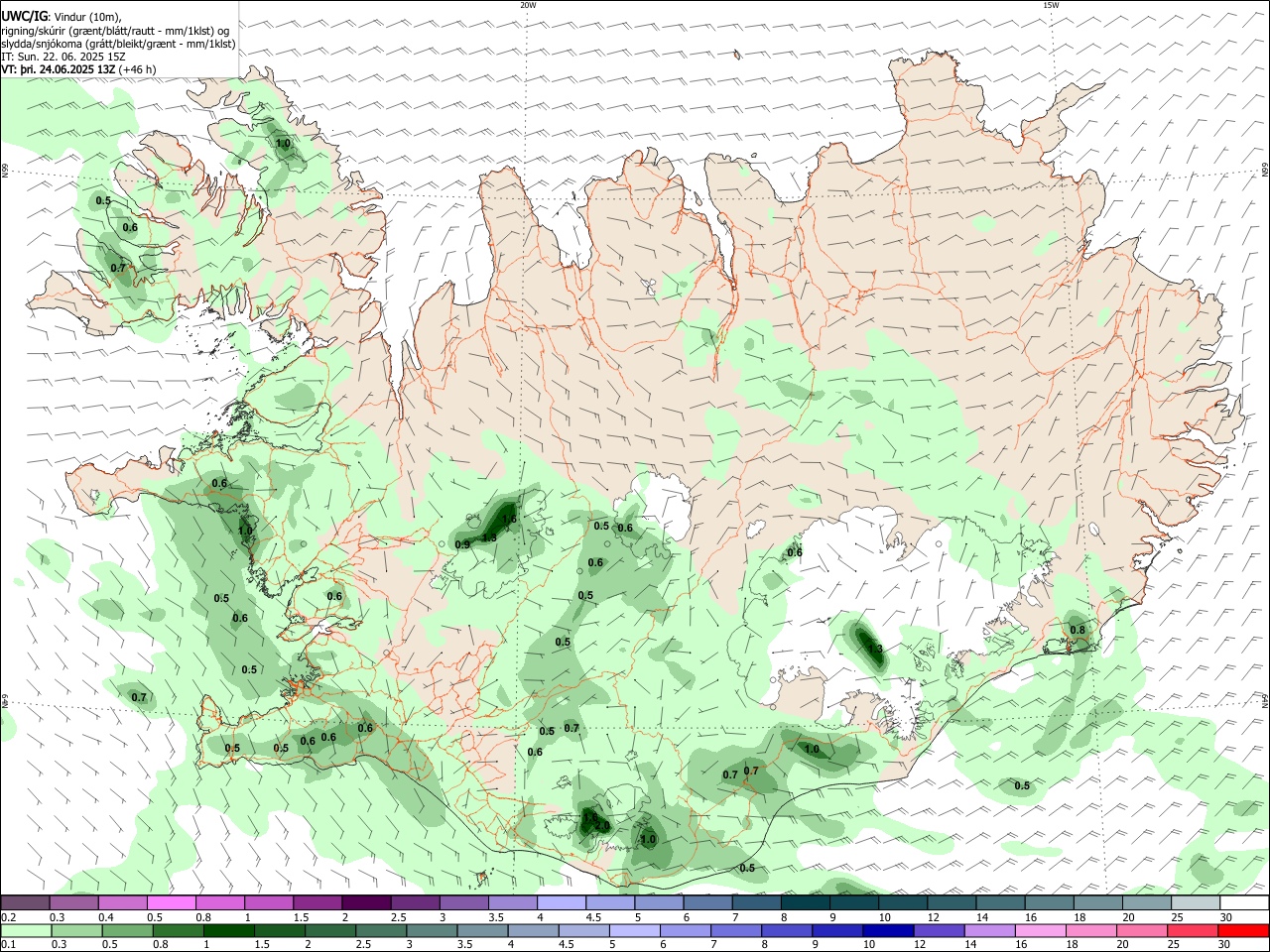
Task: Select the dark green swatch at 1 in rain legend
Action: pyautogui.click(x=228, y=931)
